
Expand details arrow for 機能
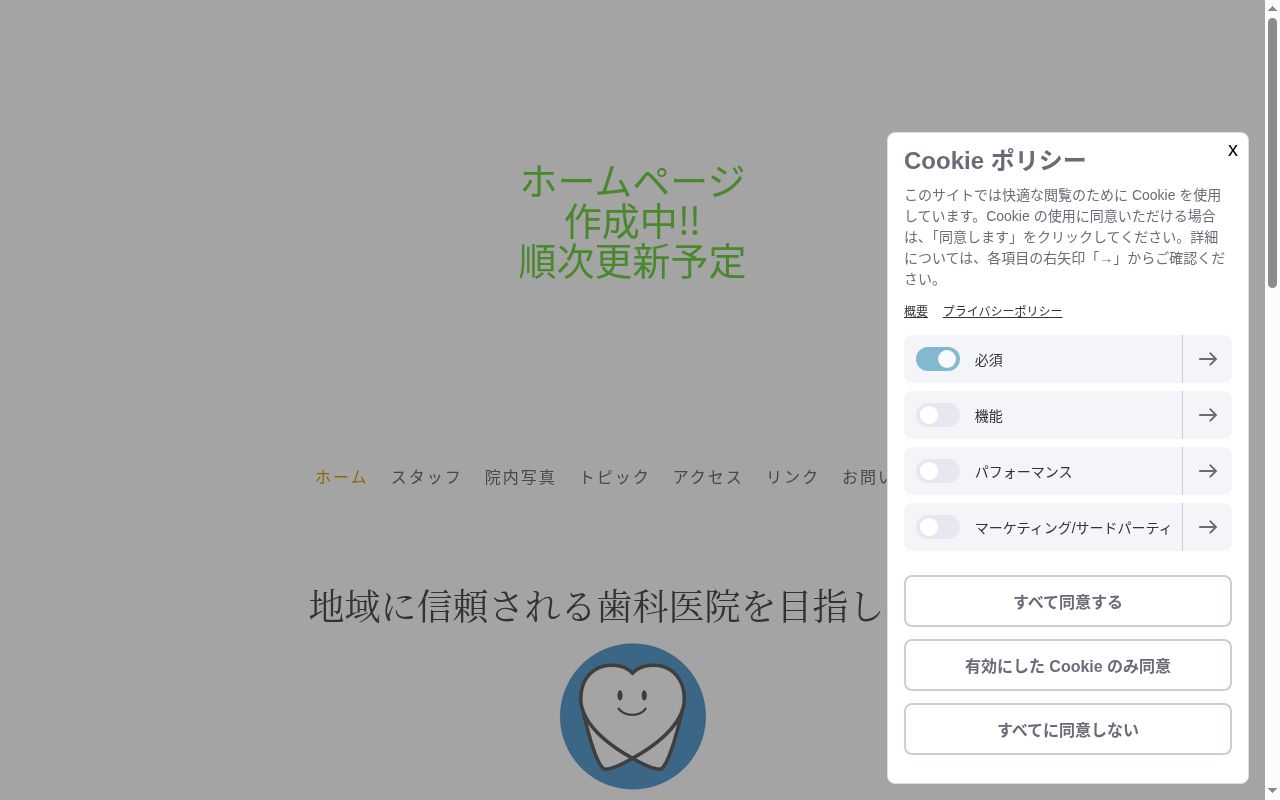coord(1207,415)
